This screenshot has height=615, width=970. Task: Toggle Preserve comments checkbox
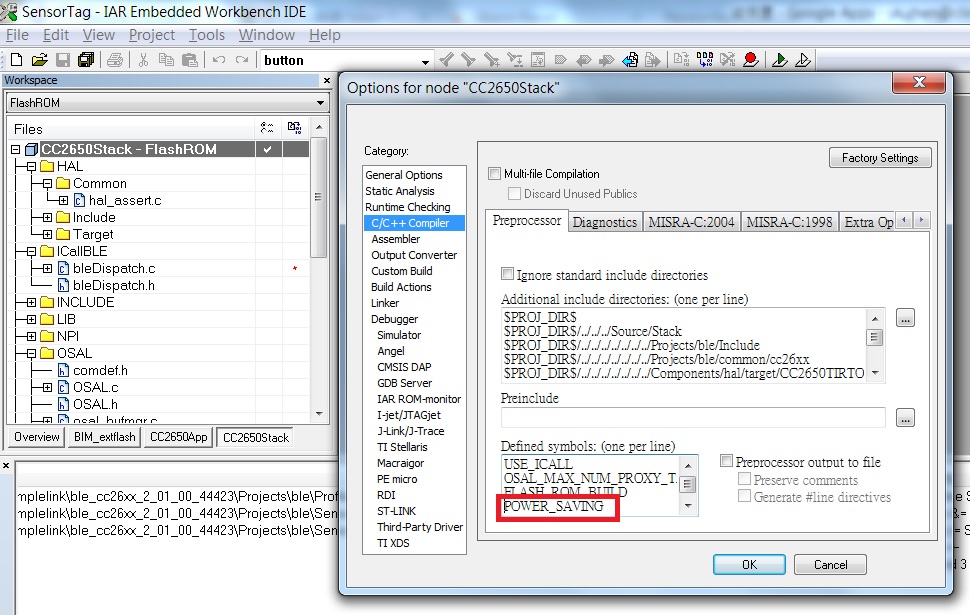point(745,479)
